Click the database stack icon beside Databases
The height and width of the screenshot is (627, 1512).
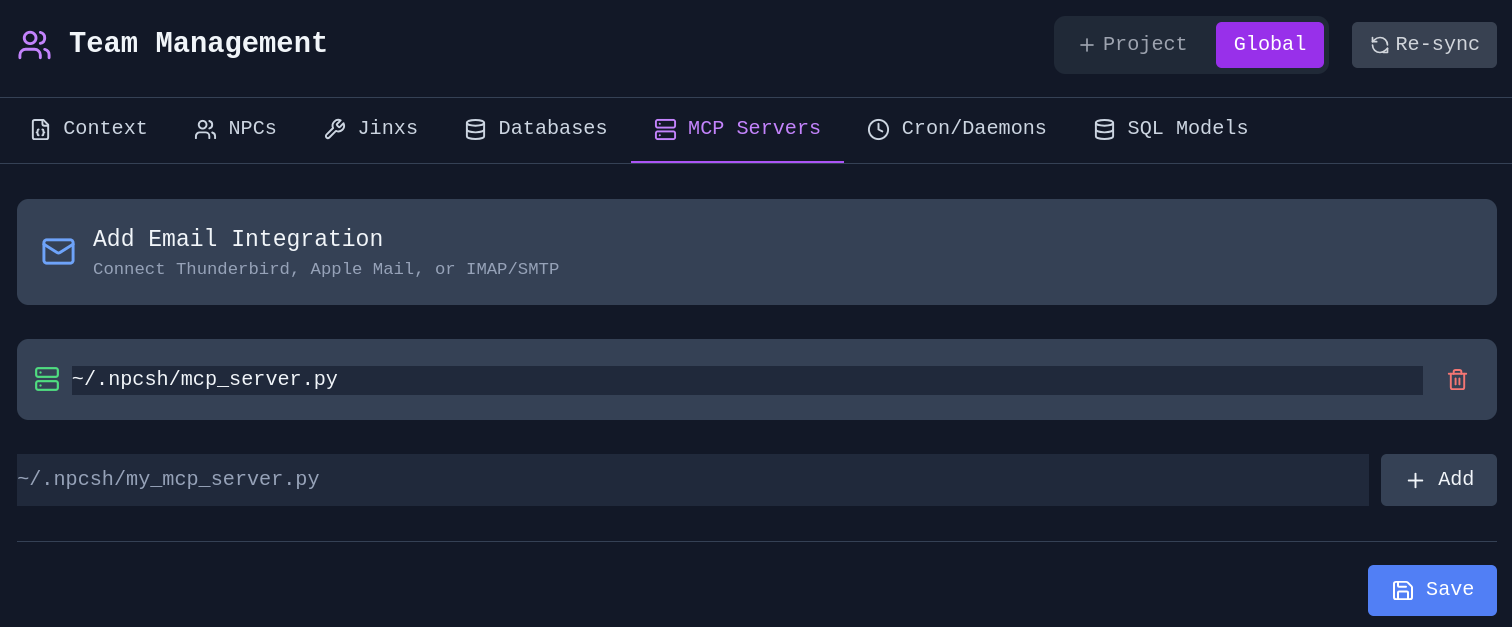[x=475, y=129]
